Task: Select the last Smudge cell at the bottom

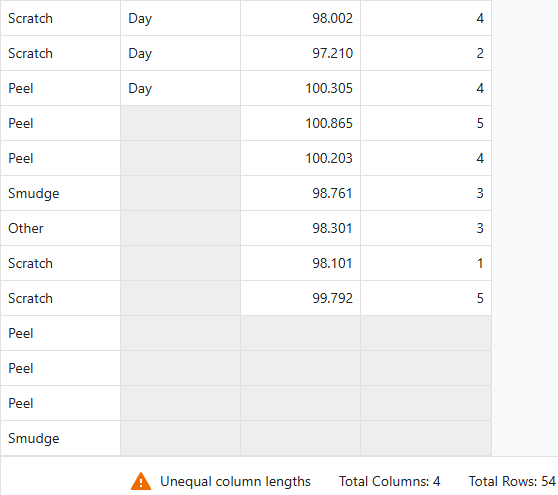Action: click(x=60, y=438)
